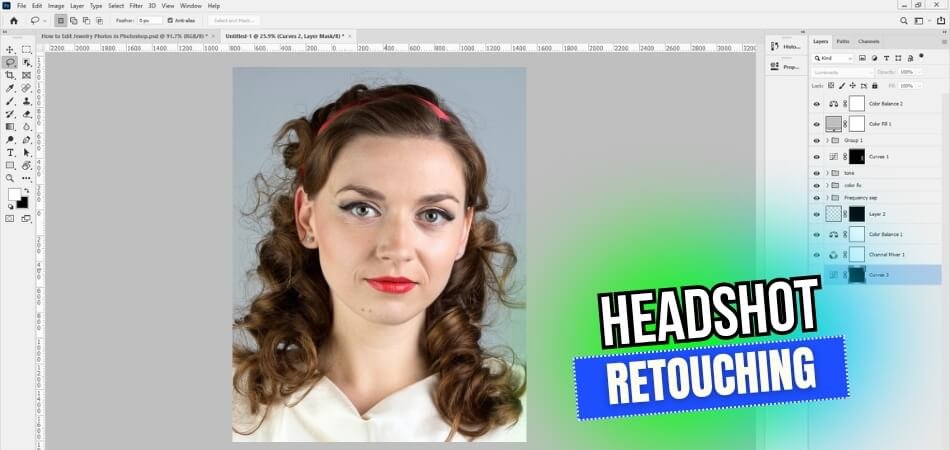Hide the Curves 1 layer
Screen dimensions: 950x450
pos(816,156)
